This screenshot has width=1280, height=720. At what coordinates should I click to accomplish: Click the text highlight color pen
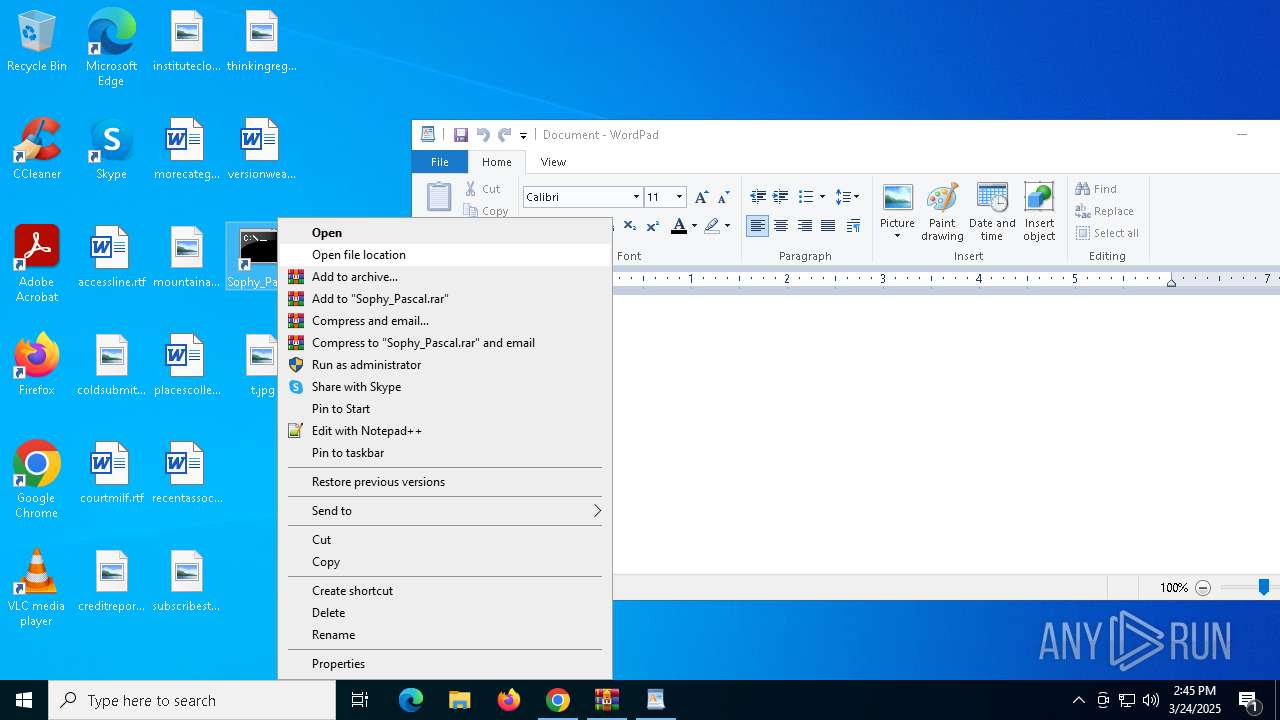[712, 226]
